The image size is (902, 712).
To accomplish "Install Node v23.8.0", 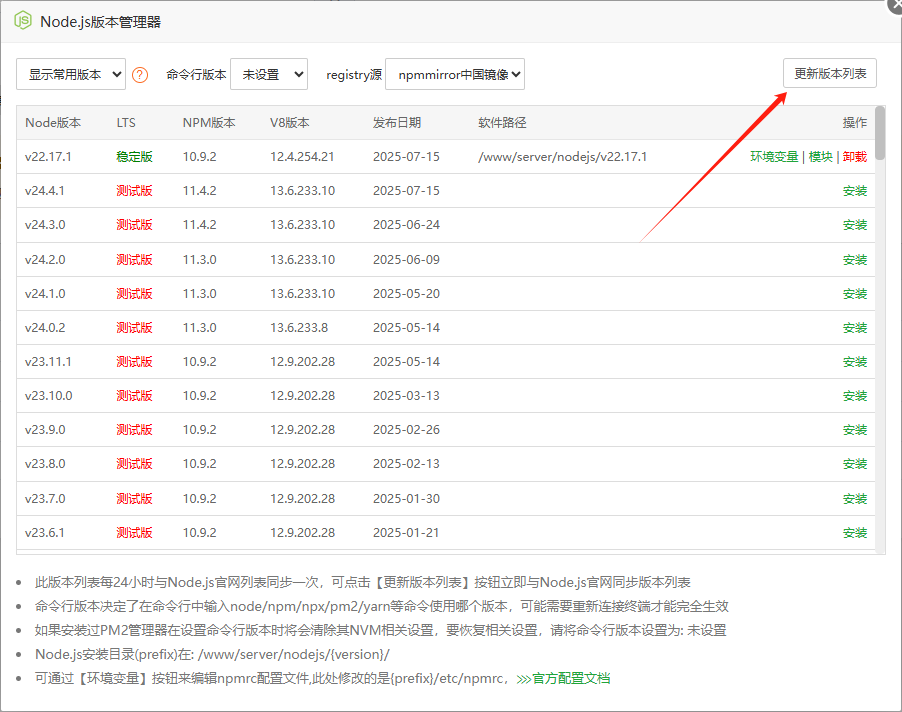I will pyautogui.click(x=855, y=464).
